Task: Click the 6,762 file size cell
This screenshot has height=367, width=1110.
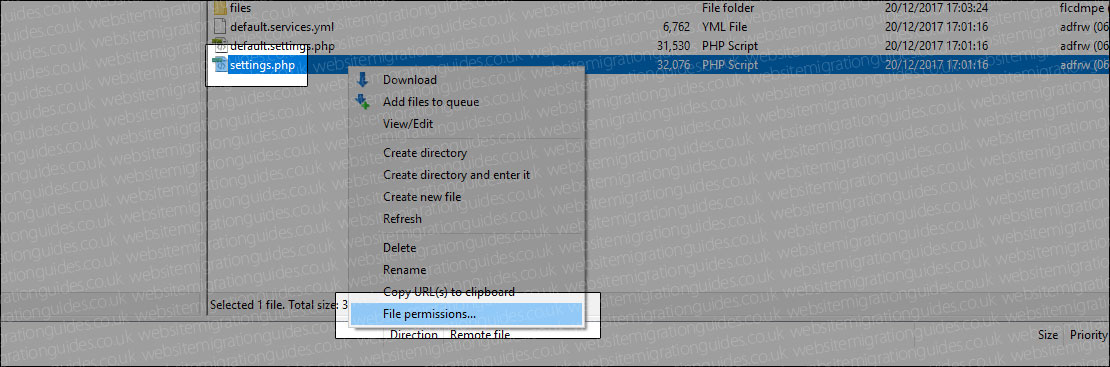Action: [x=676, y=27]
